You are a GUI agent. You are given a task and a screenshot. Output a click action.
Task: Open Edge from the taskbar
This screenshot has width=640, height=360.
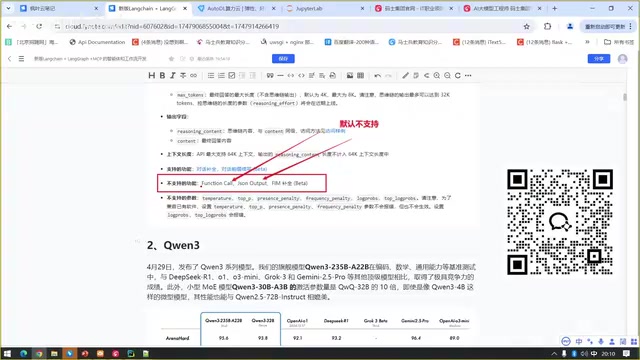[x=23, y=353]
